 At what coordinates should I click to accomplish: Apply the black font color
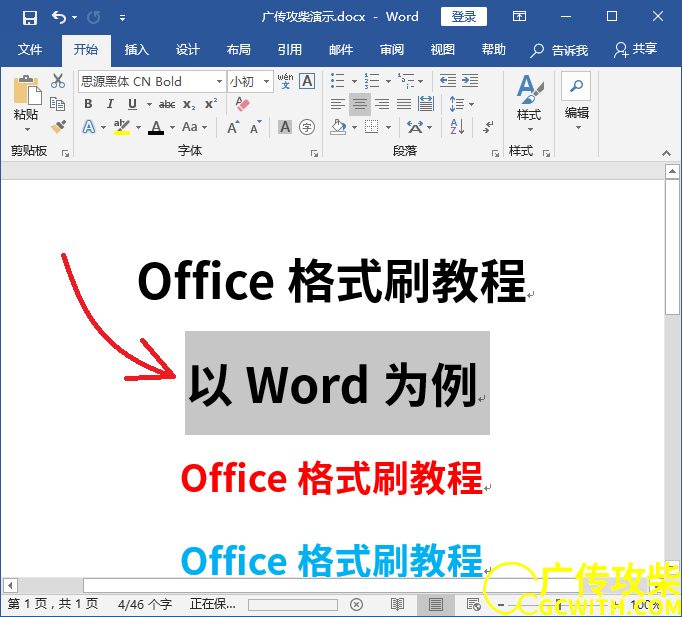click(156, 127)
